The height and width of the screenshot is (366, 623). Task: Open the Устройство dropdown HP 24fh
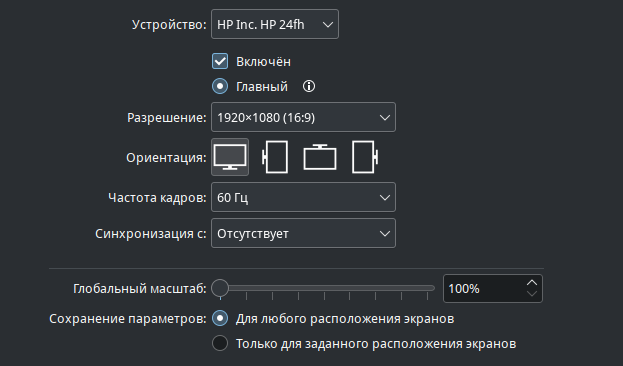(275, 24)
